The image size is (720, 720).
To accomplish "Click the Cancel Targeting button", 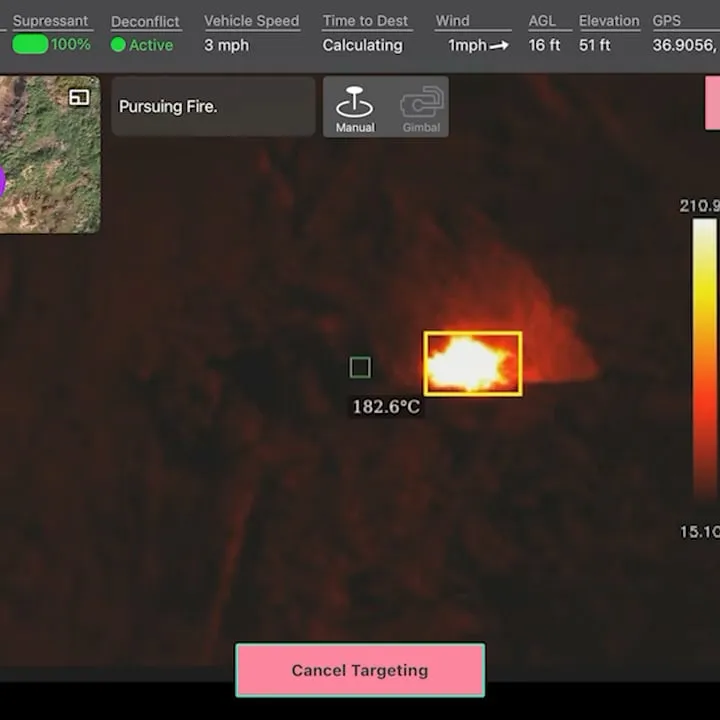I will pos(360,670).
